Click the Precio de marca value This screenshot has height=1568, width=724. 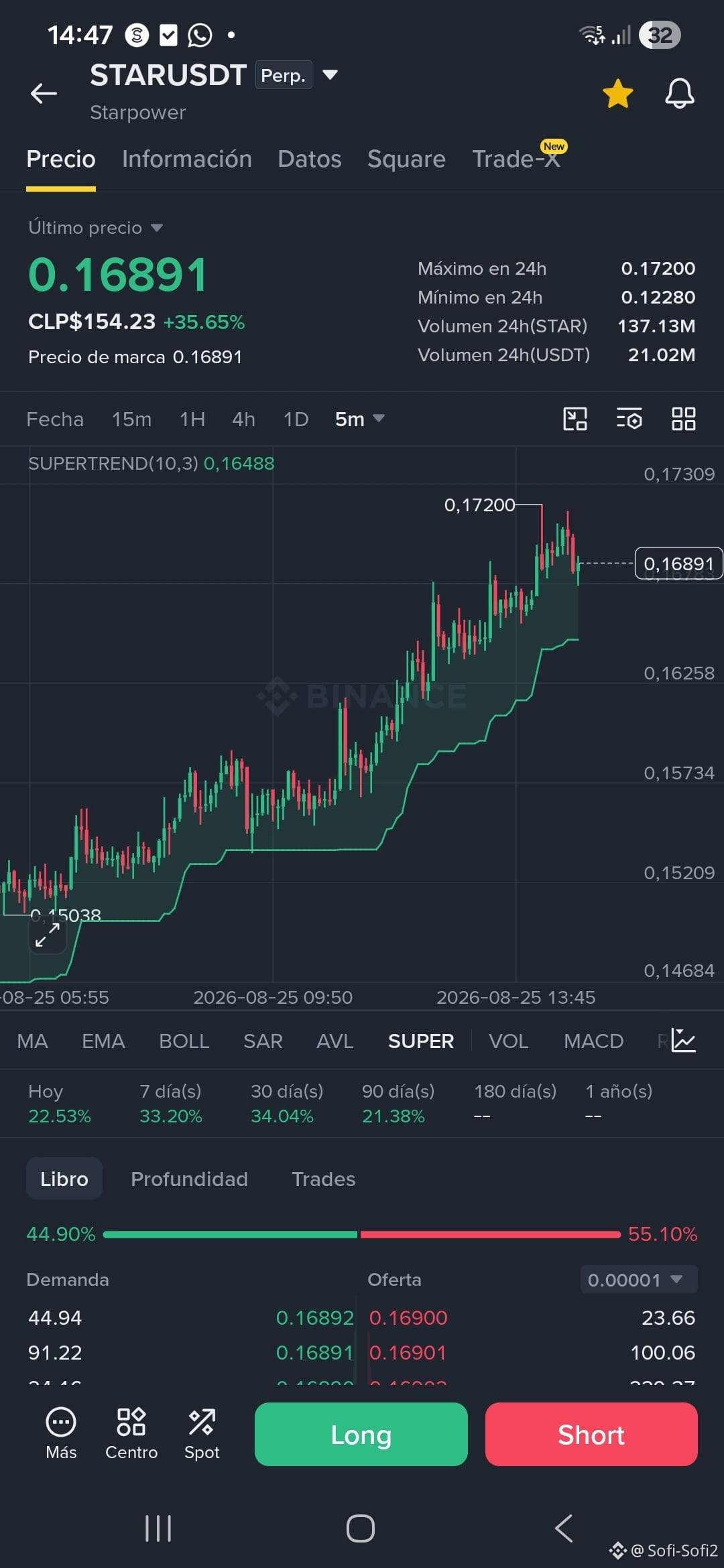[x=207, y=356]
